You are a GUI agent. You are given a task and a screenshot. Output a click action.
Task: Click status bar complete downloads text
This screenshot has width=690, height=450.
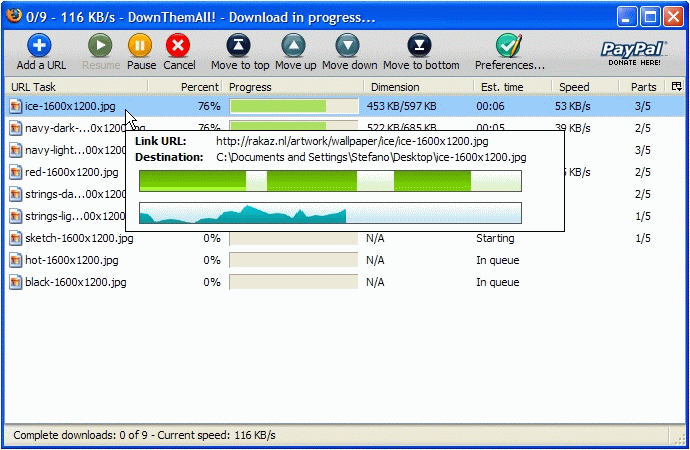tap(144, 435)
